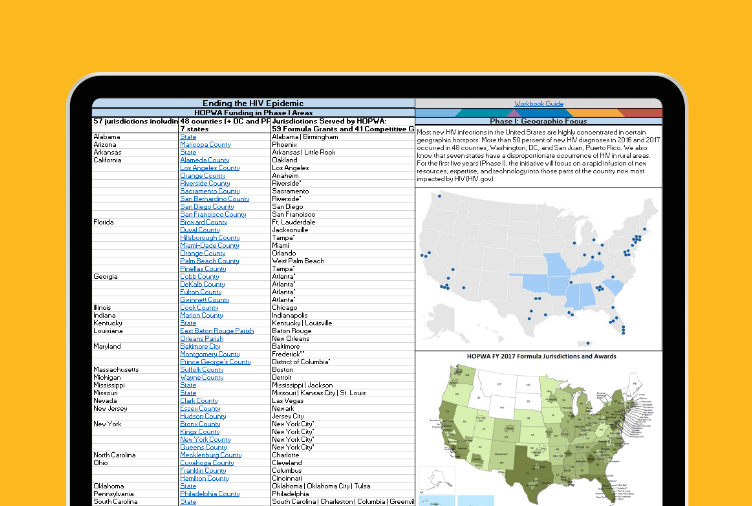Click the Prince George's County link
The width and height of the screenshot is (752, 506).
[215, 362]
